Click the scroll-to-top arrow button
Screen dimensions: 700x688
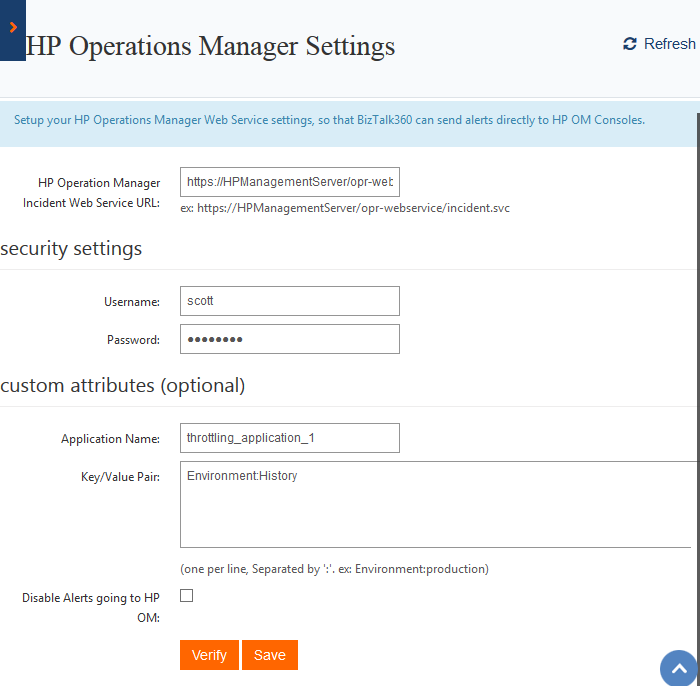point(679,668)
